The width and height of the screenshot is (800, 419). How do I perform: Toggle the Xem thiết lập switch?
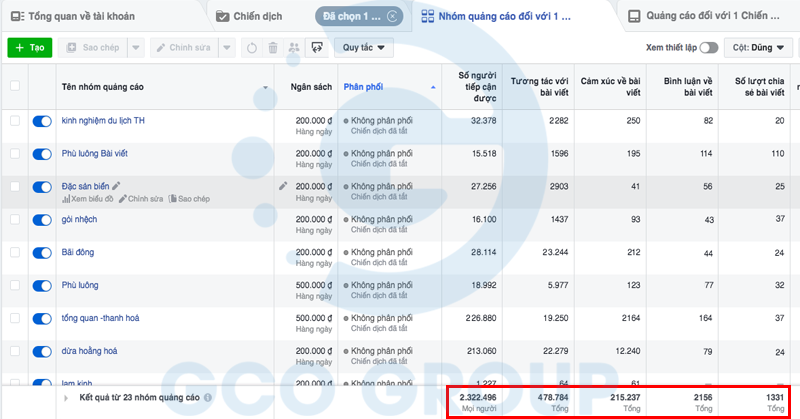point(709,47)
